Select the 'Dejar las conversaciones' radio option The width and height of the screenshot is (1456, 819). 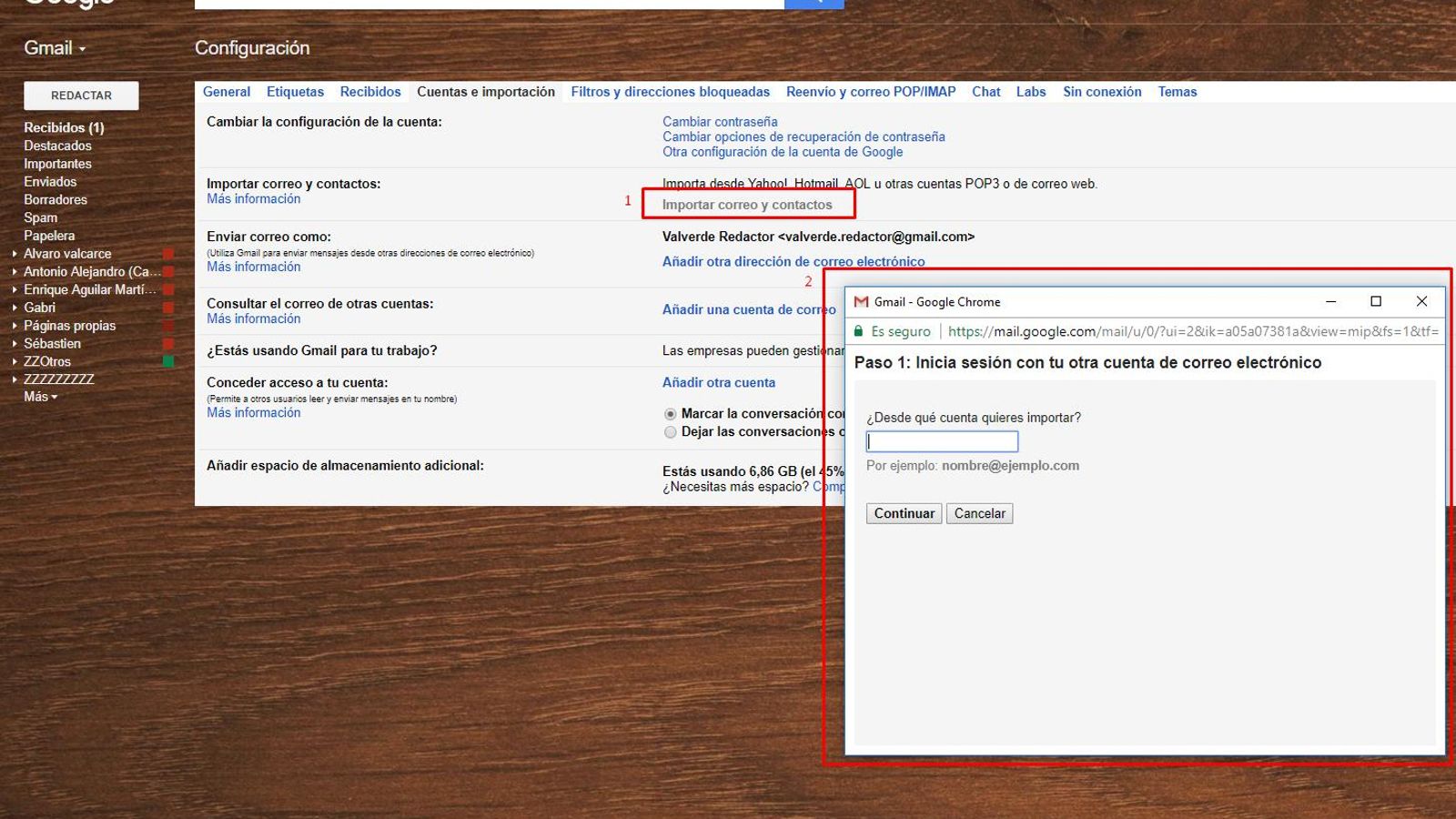pyautogui.click(x=671, y=432)
